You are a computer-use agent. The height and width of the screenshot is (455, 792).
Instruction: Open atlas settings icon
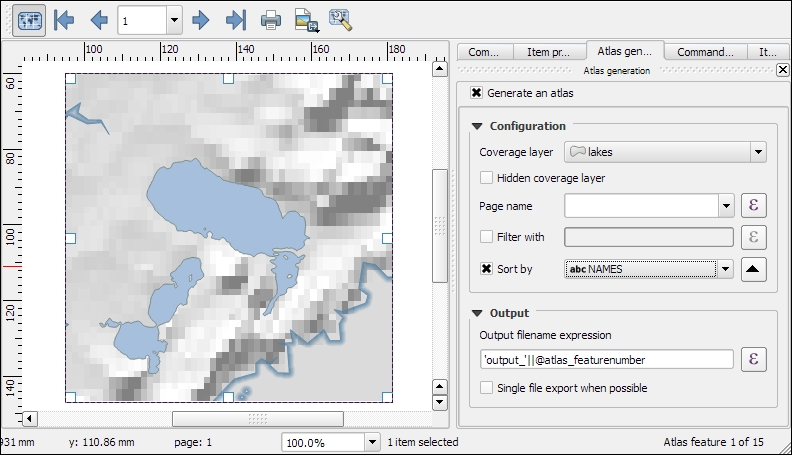[340, 21]
